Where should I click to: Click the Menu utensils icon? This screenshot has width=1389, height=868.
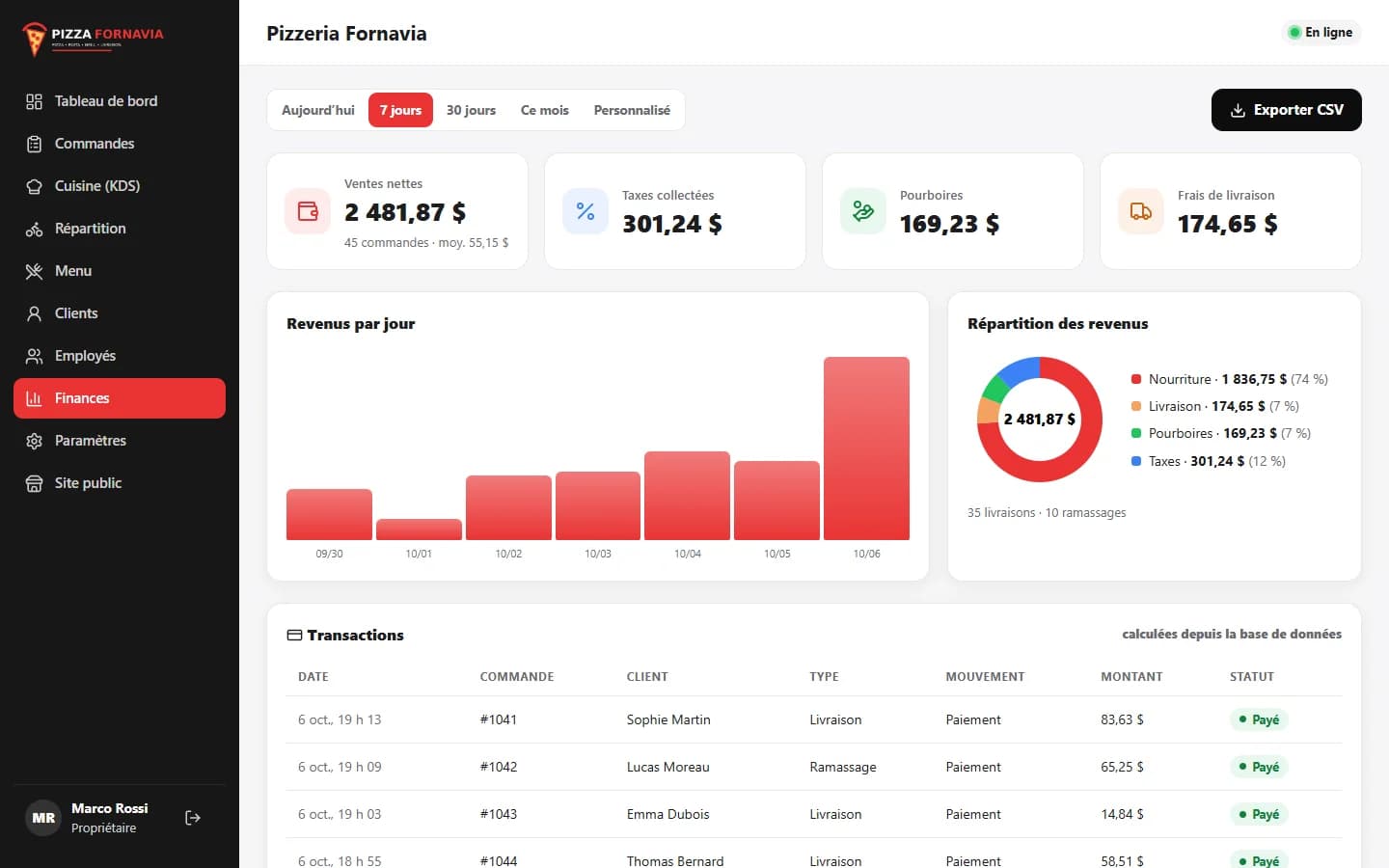coord(34,271)
